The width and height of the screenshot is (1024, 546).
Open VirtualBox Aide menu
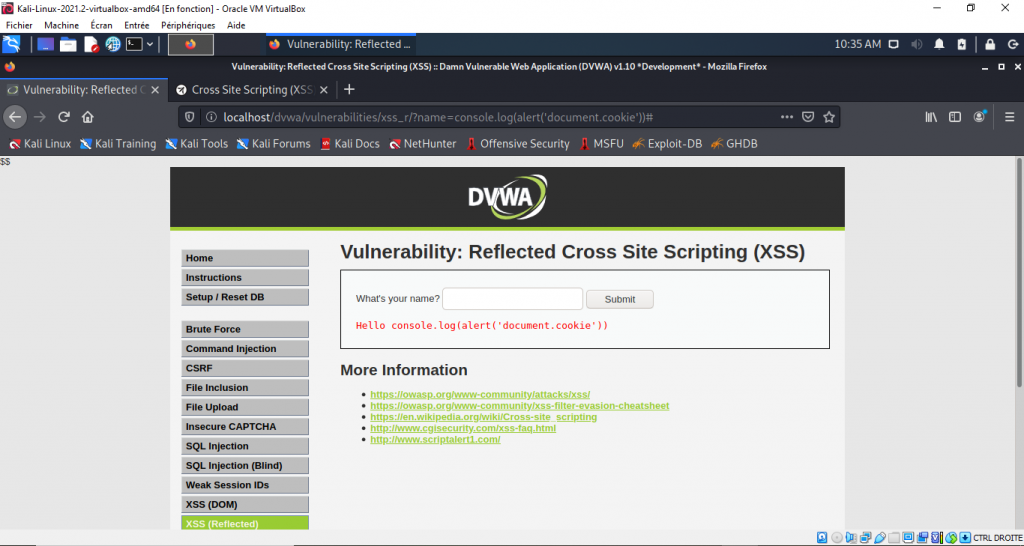pyautogui.click(x=236, y=25)
